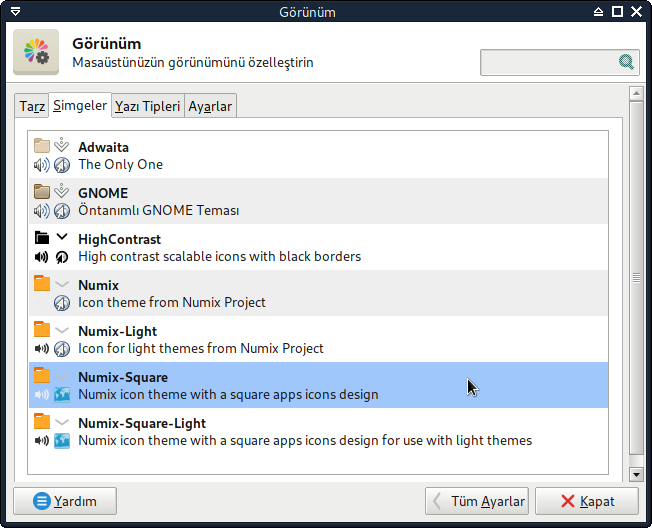This screenshot has height=528, width=652.
Task: Select the Numix-Square theme name
Action: point(123,377)
